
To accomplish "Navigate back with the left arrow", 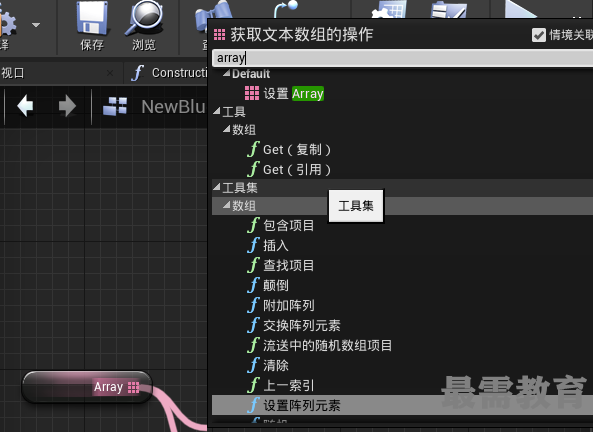I will (x=25, y=106).
